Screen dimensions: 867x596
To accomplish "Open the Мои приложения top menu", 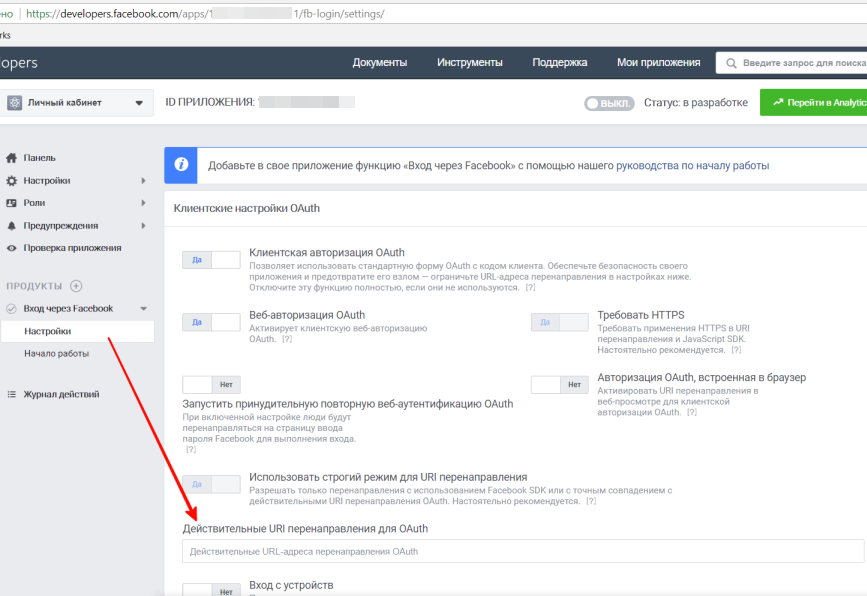I will point(659,62).
